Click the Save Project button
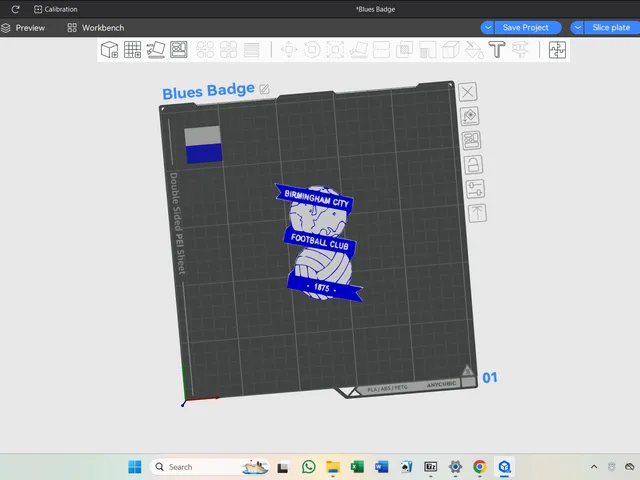Screen dimensions: 640x480 pos(528,28)
